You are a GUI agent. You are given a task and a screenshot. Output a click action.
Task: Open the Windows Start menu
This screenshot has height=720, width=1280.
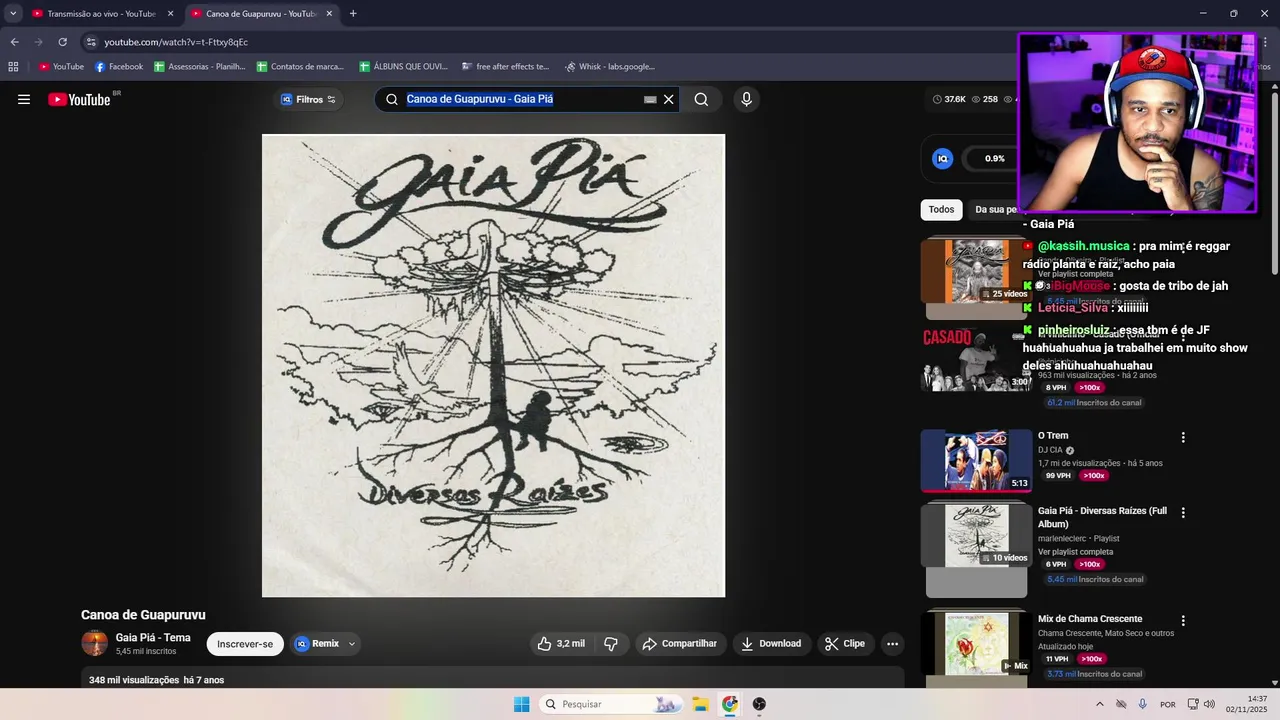pos(521,704)
